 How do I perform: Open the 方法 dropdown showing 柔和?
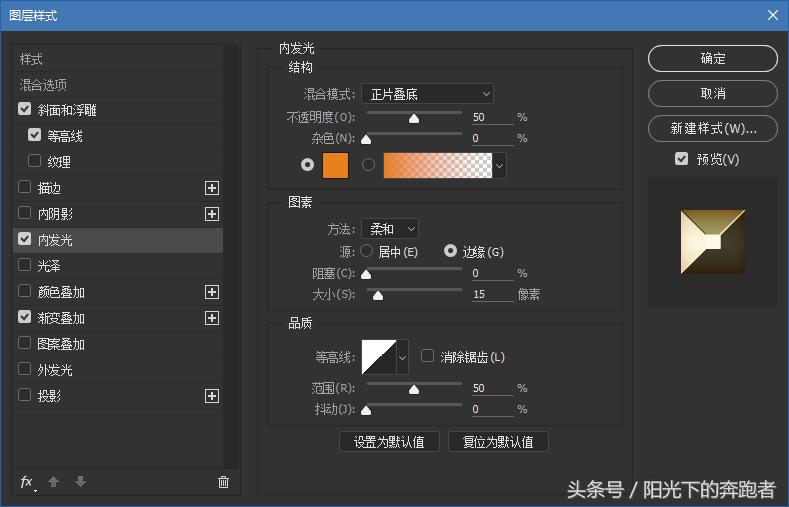click(x=389, y=229)
